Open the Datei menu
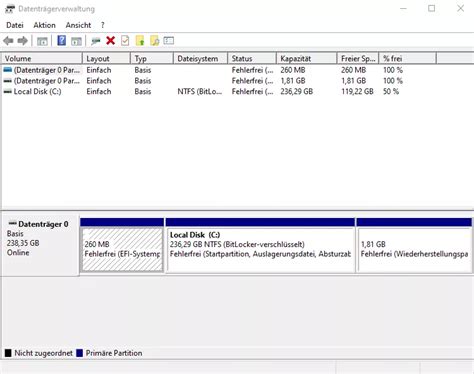The height and width of the screenshot is (374, 474). 15,25
